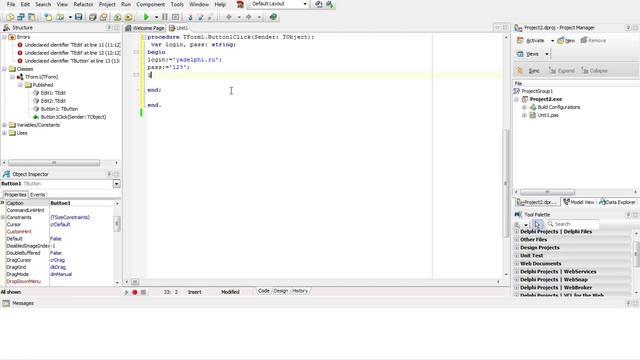The height and width of the screenshot is (360, 640).
Task: Expand the Web Documents palette category
Action: click(516, 264)
